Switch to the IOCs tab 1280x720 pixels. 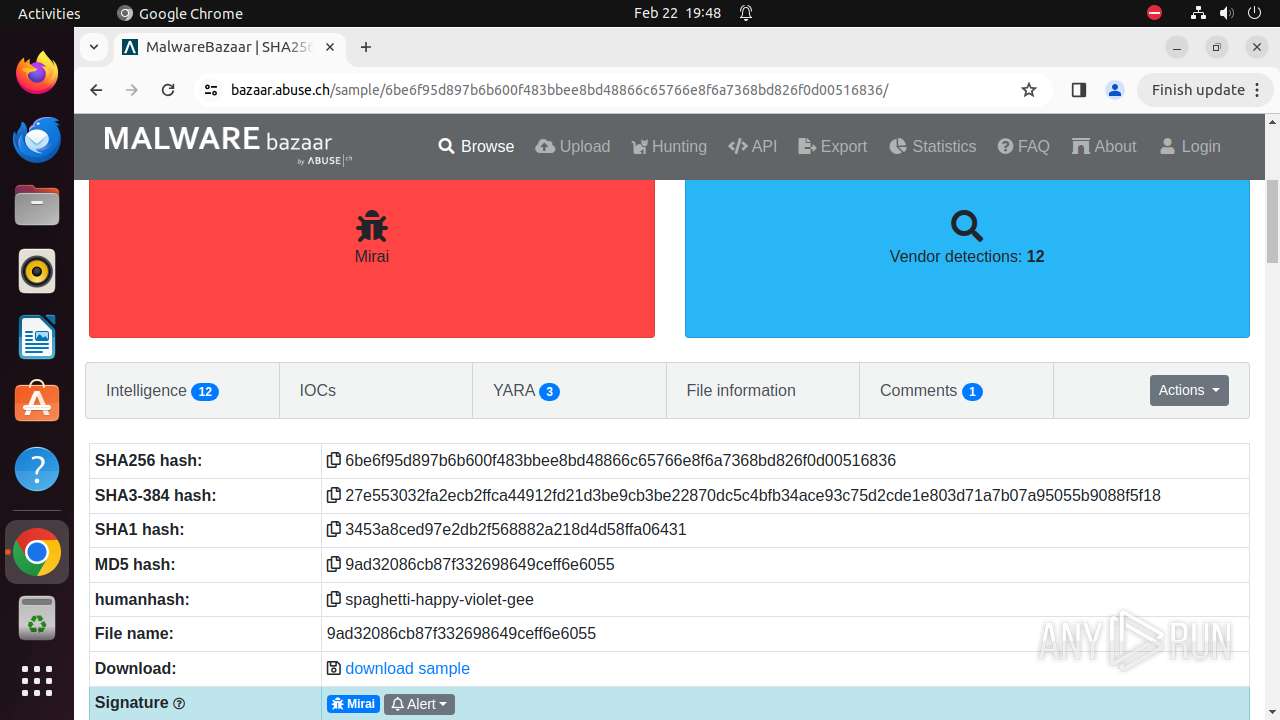click(x=376, y=391)
